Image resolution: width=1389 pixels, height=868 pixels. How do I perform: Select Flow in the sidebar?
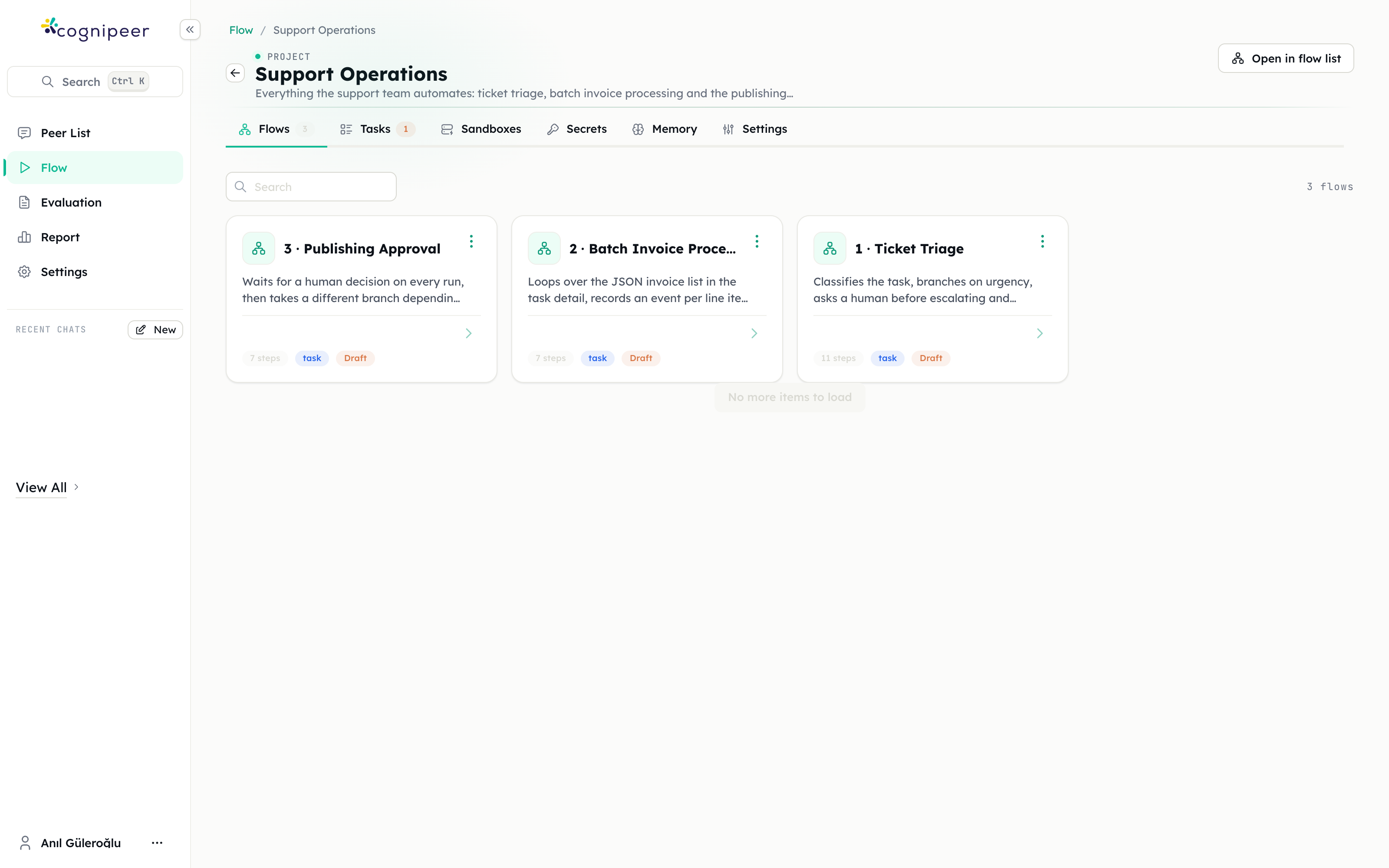click(95, 168)
